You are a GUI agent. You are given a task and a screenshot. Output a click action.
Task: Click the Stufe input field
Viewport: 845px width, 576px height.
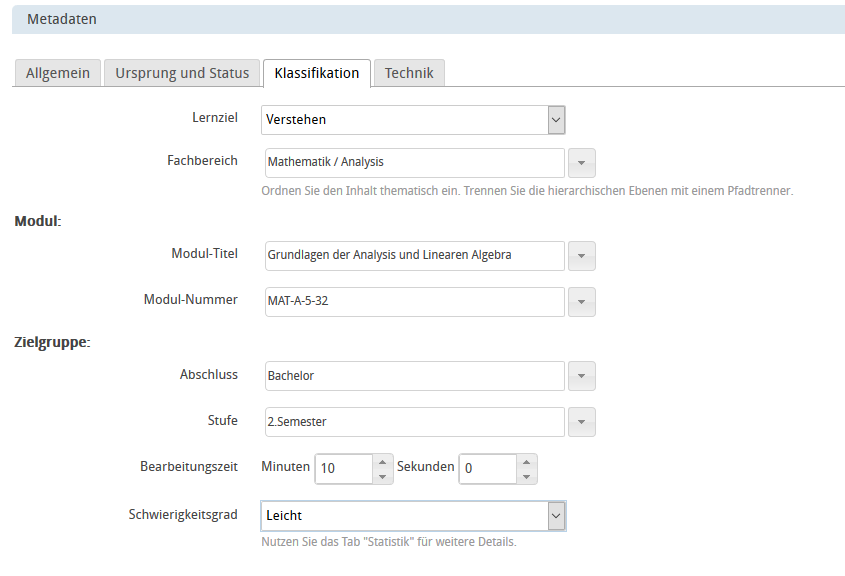[414, 422]
